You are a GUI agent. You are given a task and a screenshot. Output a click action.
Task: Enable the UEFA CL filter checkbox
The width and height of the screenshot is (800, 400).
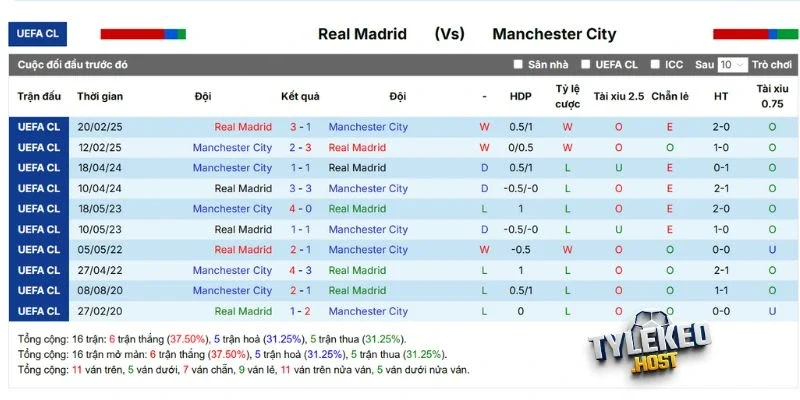[x=586, y=65]
